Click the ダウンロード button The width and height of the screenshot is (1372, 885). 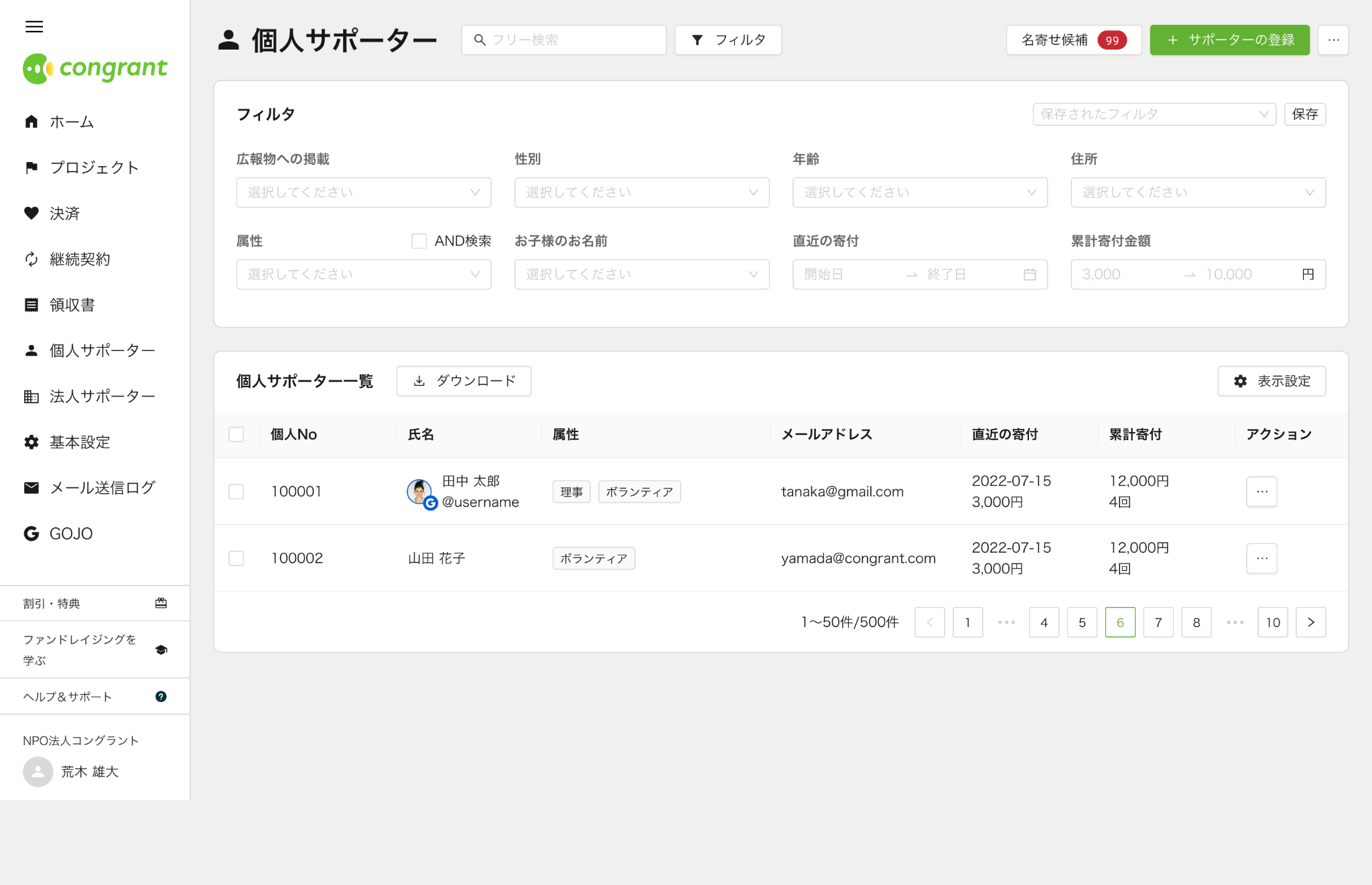coord(464,381)
